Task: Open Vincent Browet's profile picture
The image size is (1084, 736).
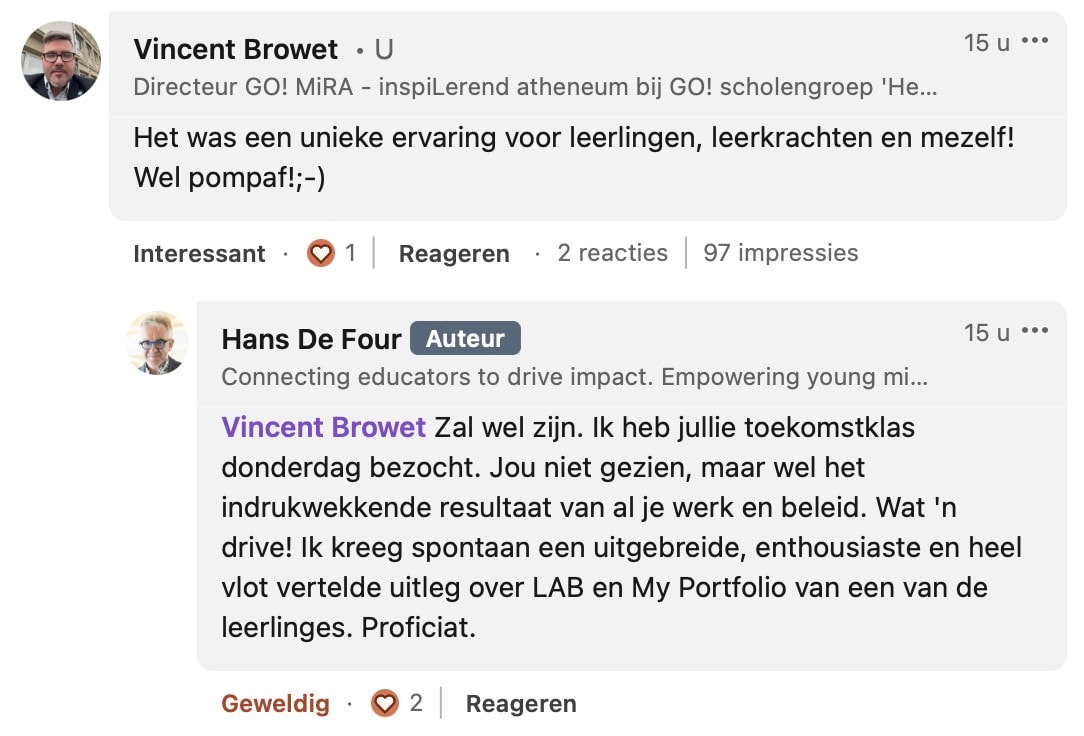Action: click(x=61, y=61)
